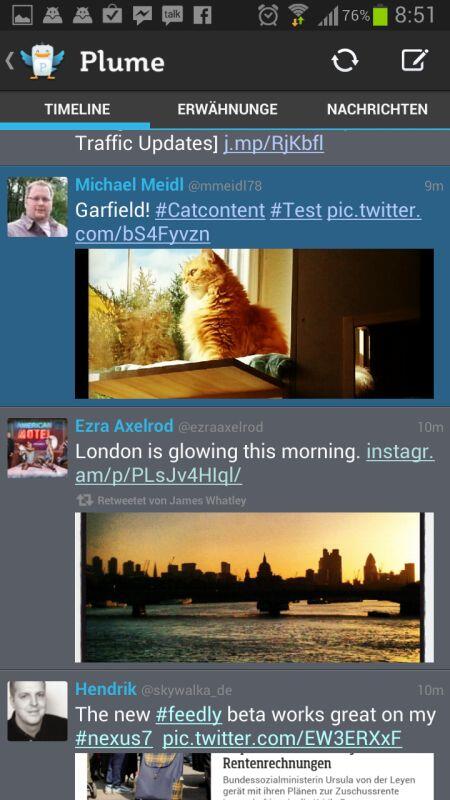Open the #feedly hashtag link
450x800 pixels.
(189, 715)
